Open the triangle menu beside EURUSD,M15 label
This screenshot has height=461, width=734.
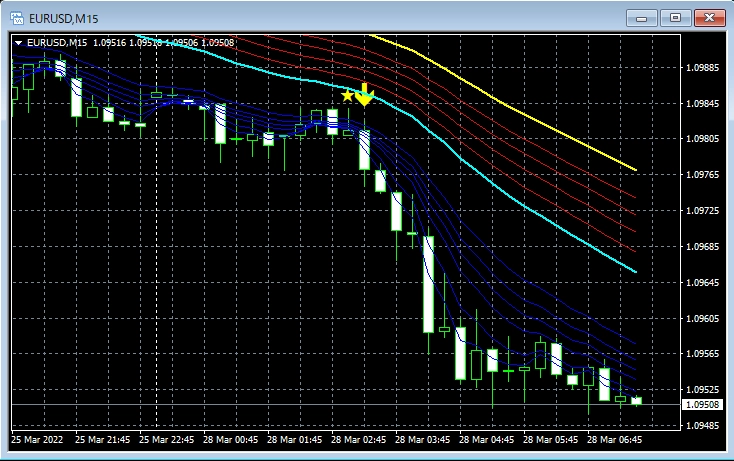click(x=18, y=42)
